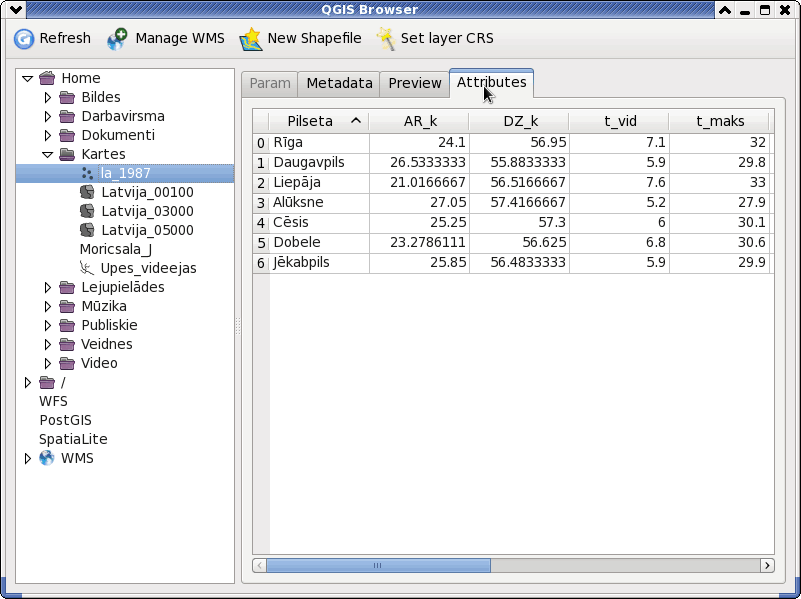Click the Upes_videejas line layer icon
The image size is (801, 599).
(x=87, y=268)
